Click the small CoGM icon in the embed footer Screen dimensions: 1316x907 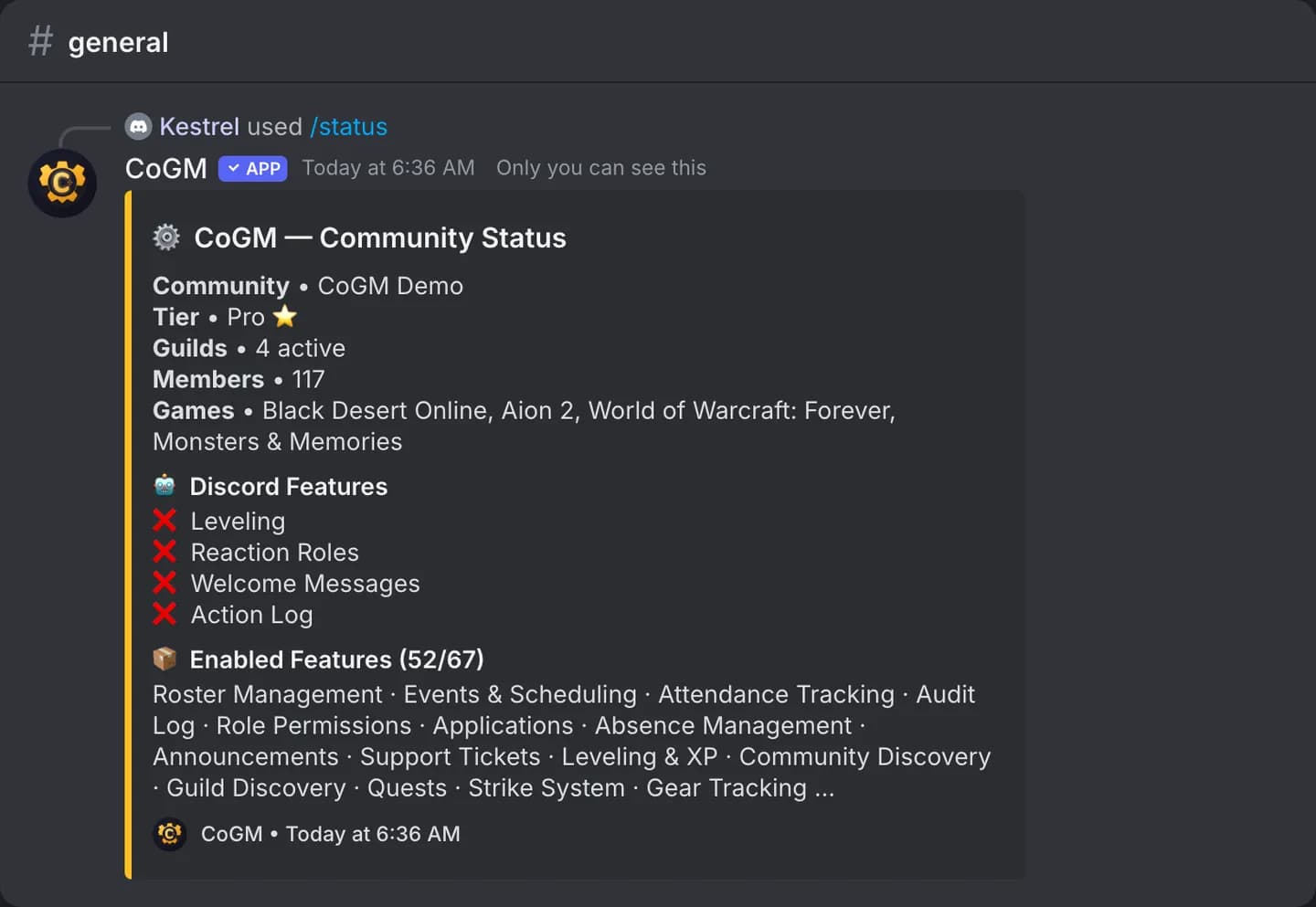[x=170, y=834]
